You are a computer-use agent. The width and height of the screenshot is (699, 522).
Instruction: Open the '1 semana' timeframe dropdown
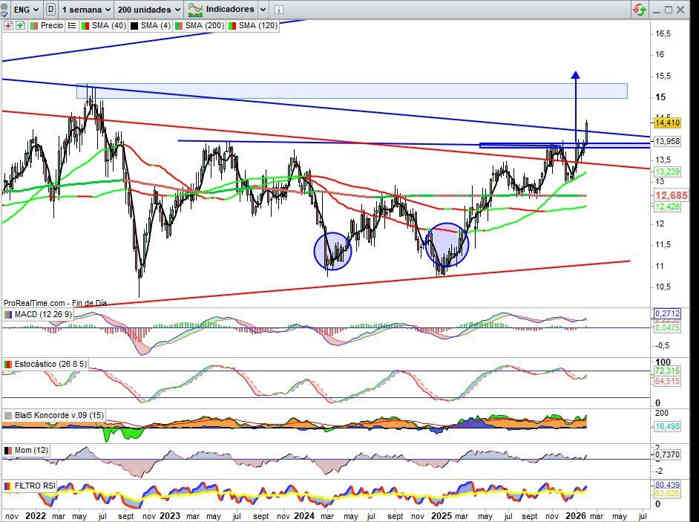pos(84,8)
